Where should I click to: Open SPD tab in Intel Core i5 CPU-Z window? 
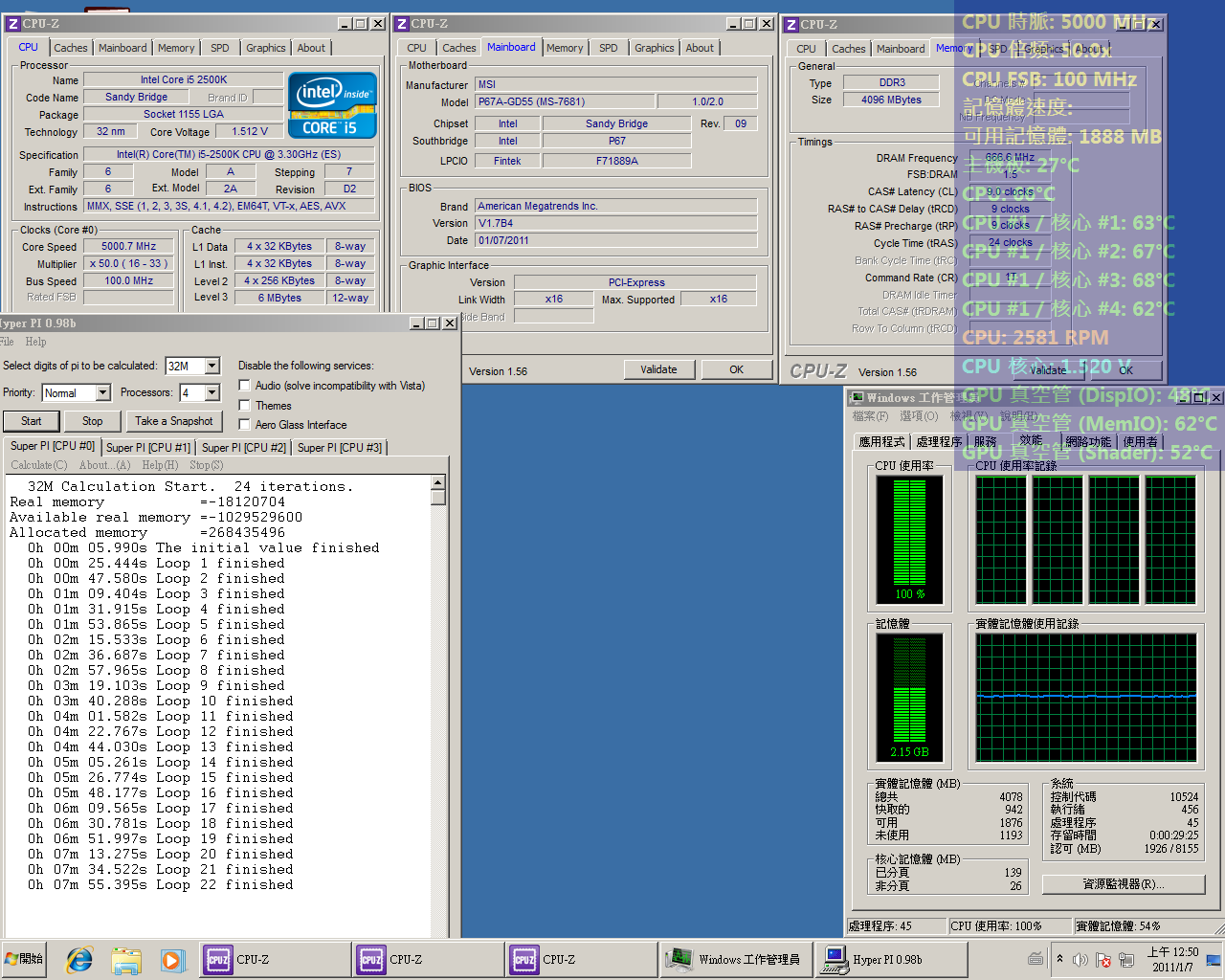219,48
